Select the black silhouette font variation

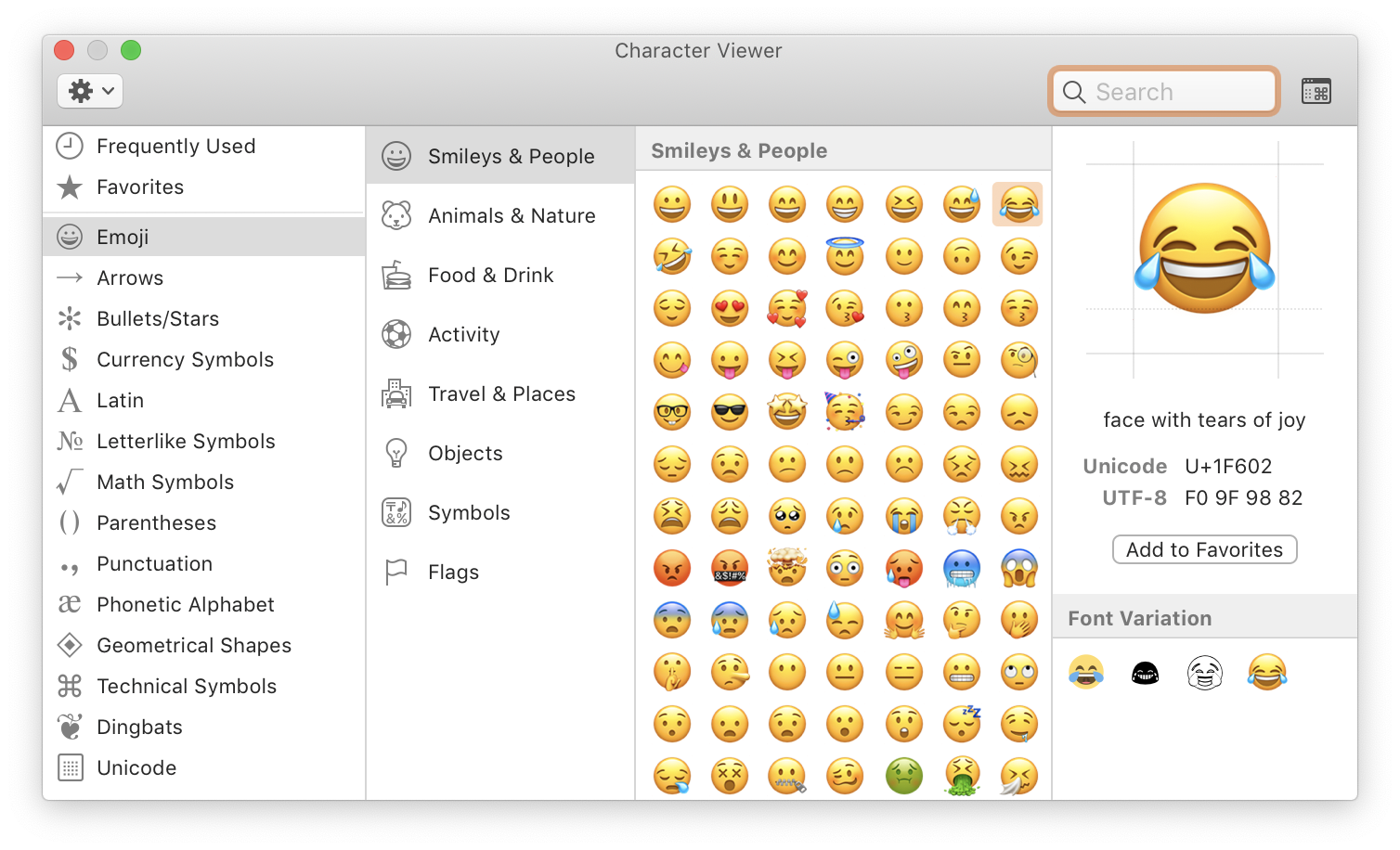(1145, 673)
